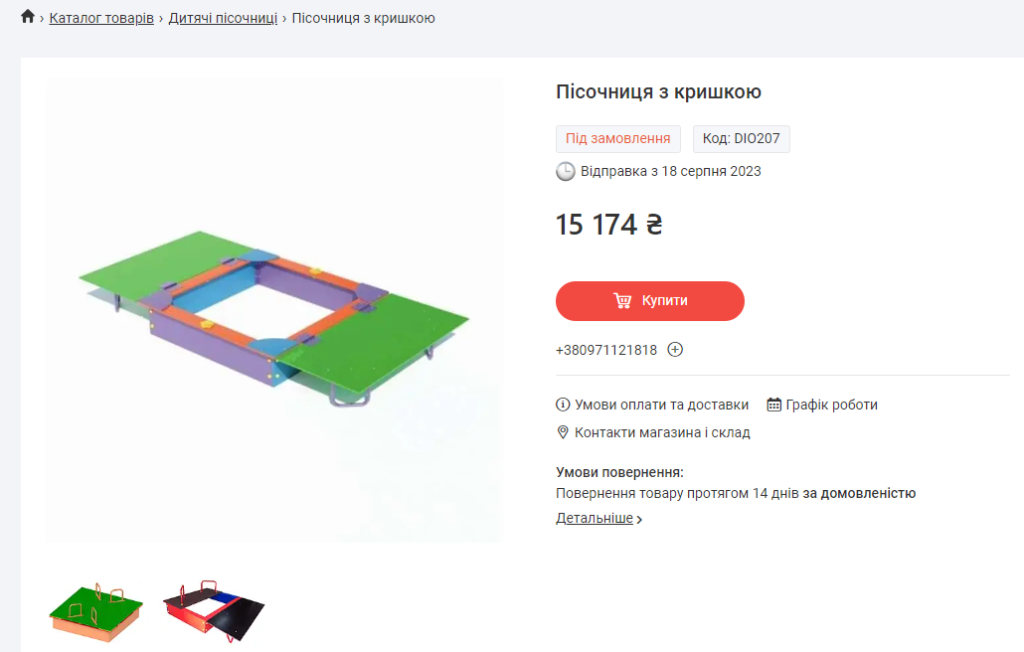
Task: Click the clock icon near Відправка
Action: pyautogui.click(x=565, y=171)
